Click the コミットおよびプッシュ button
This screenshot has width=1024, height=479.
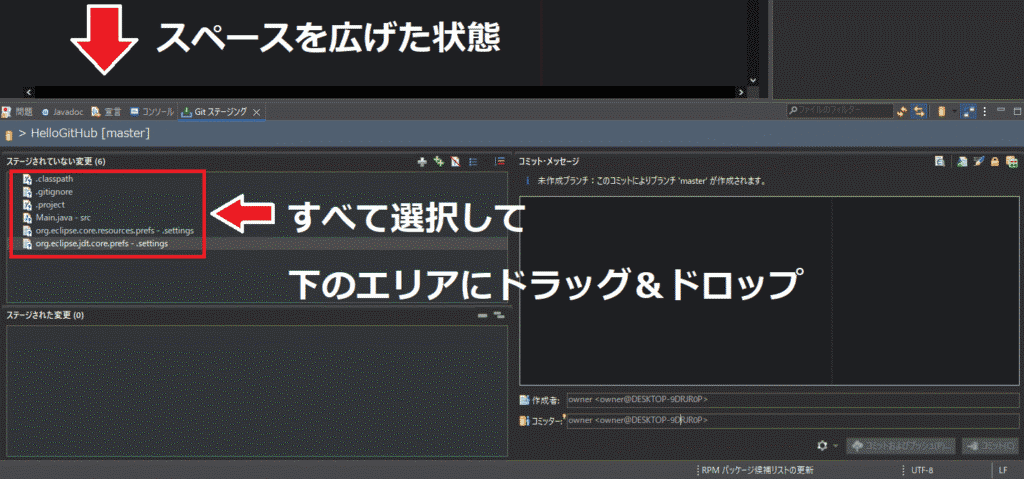pyautogui.click(x=900, y=445)
